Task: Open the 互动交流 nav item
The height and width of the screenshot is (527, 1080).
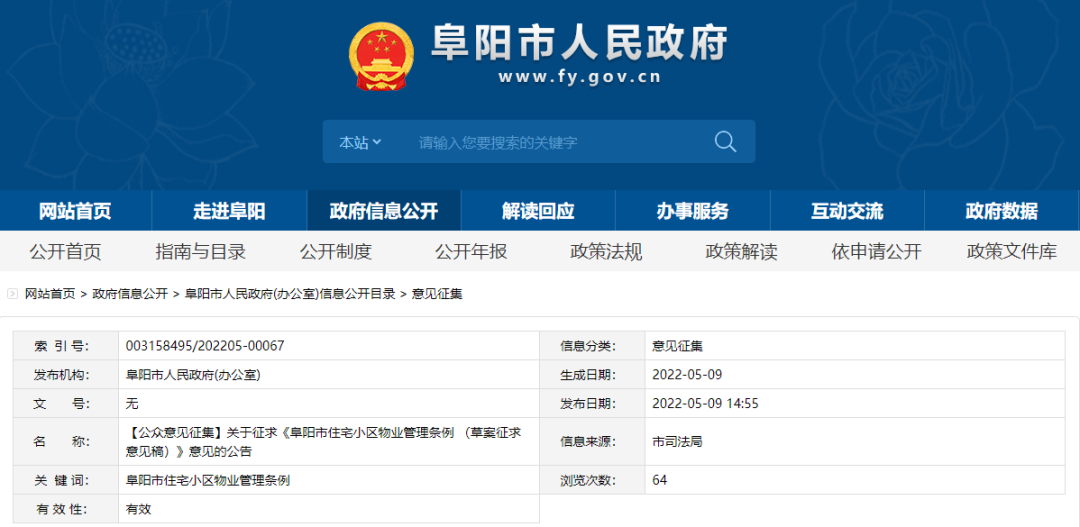Action: [847, 211]
